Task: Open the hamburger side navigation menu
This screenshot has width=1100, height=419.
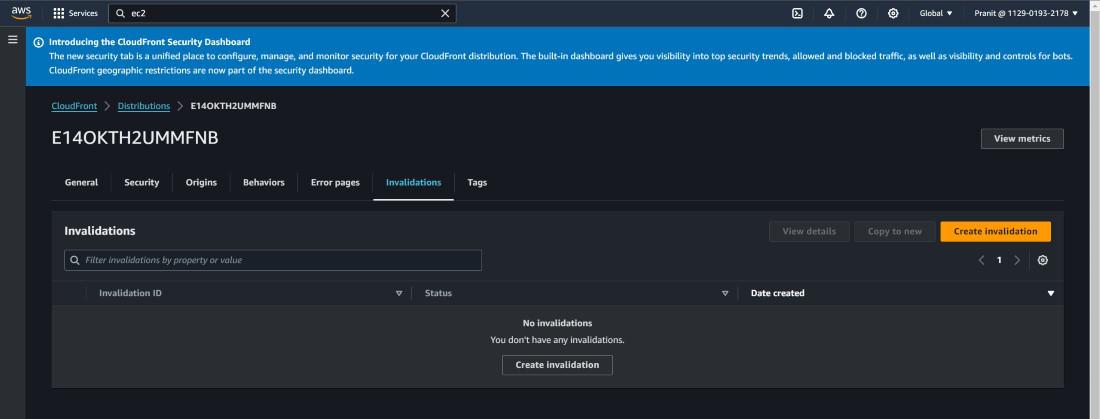Action: (x=13, y=39)
